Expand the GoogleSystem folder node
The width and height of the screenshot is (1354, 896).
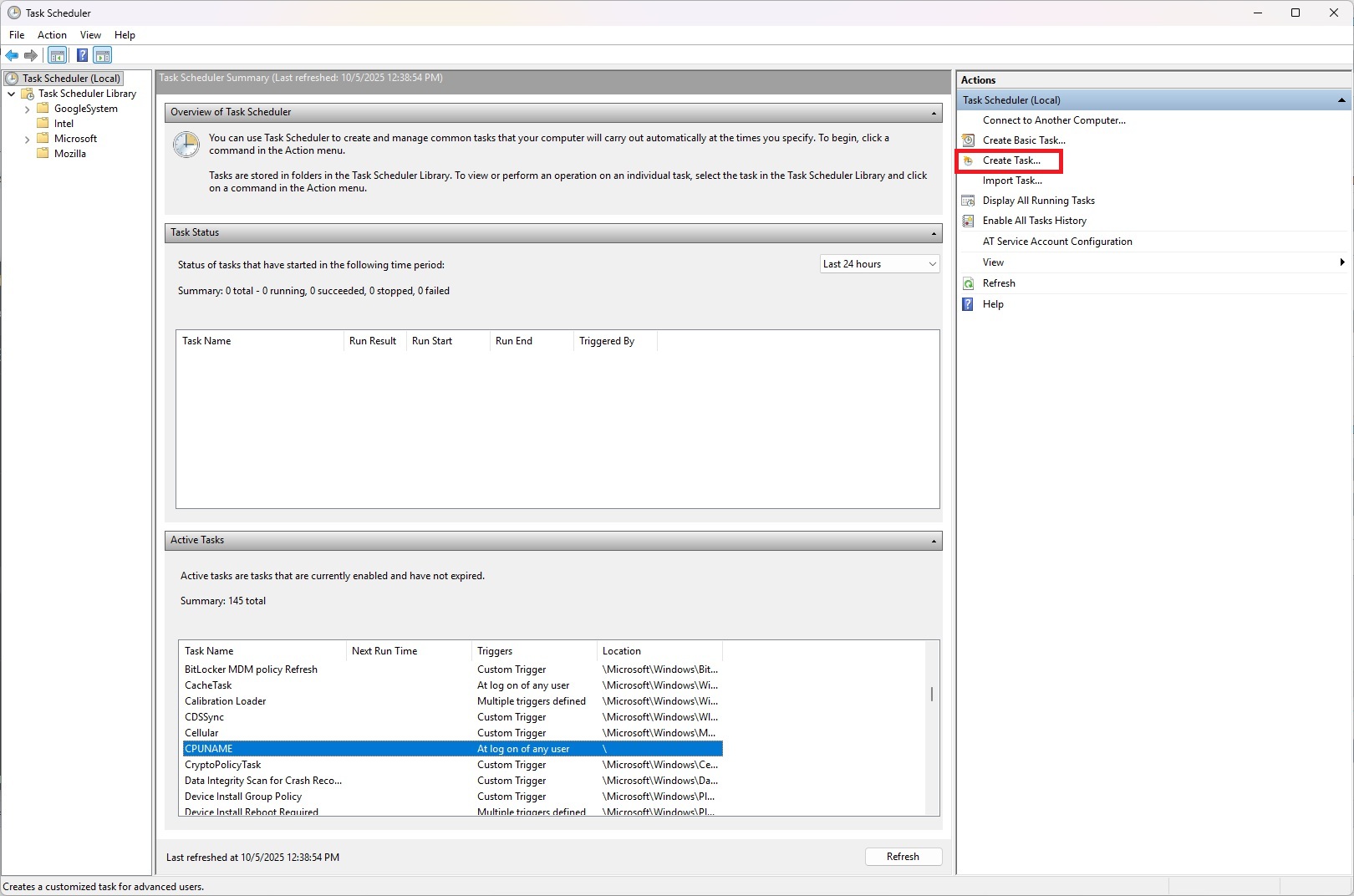(27, 109)
